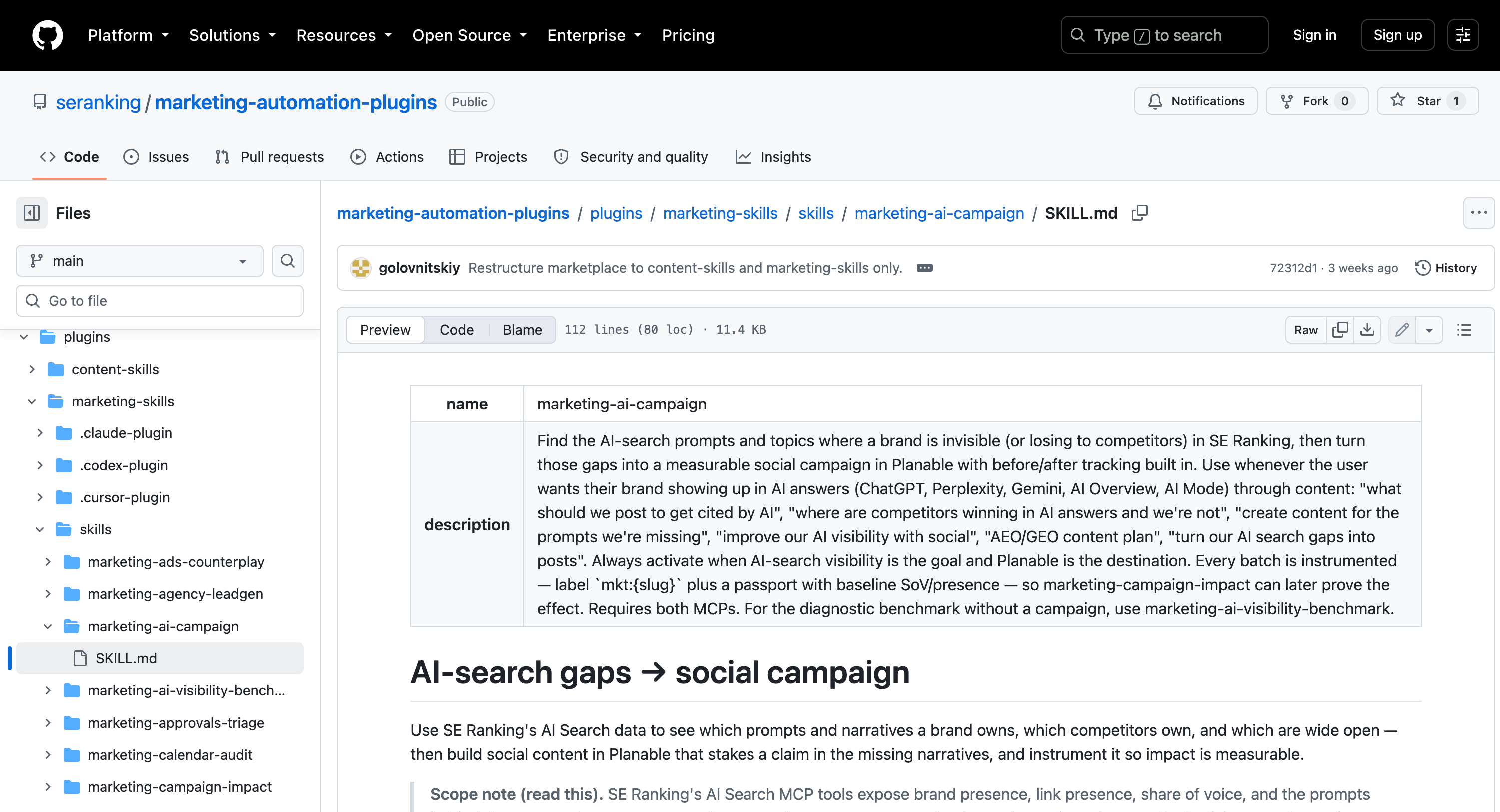The height and width of the screenshot is (812, 1500).
Task: Open more edit options dropdown arrow
Action: (x=1429, y=330)
